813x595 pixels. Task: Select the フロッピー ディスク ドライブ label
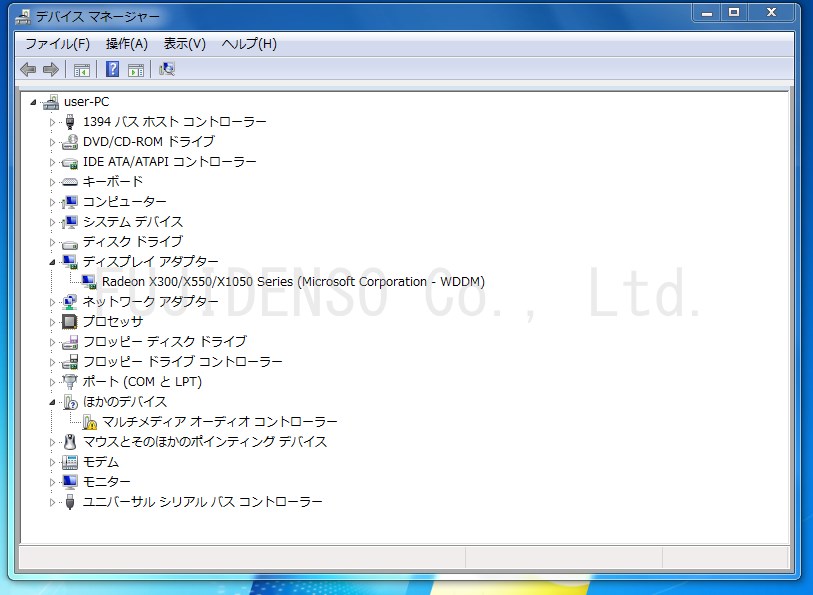coord(165,342)
